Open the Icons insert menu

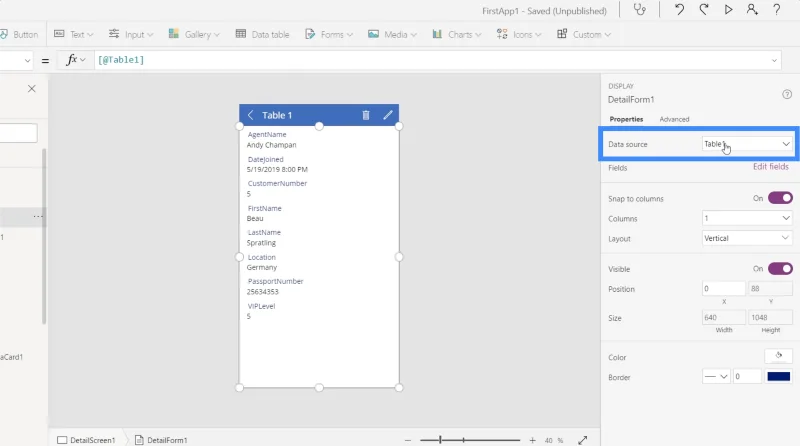click(x=519, y=34)
